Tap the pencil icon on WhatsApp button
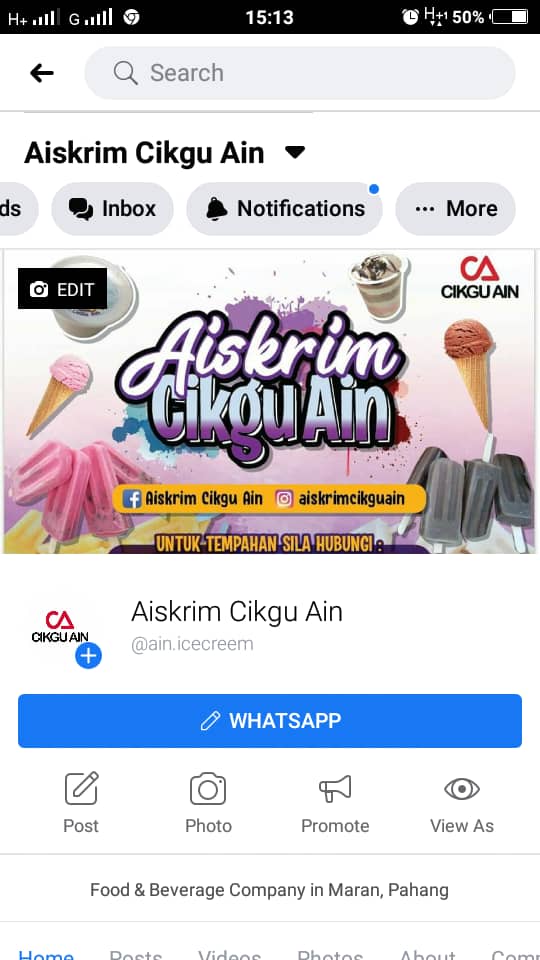 point(210,721)
